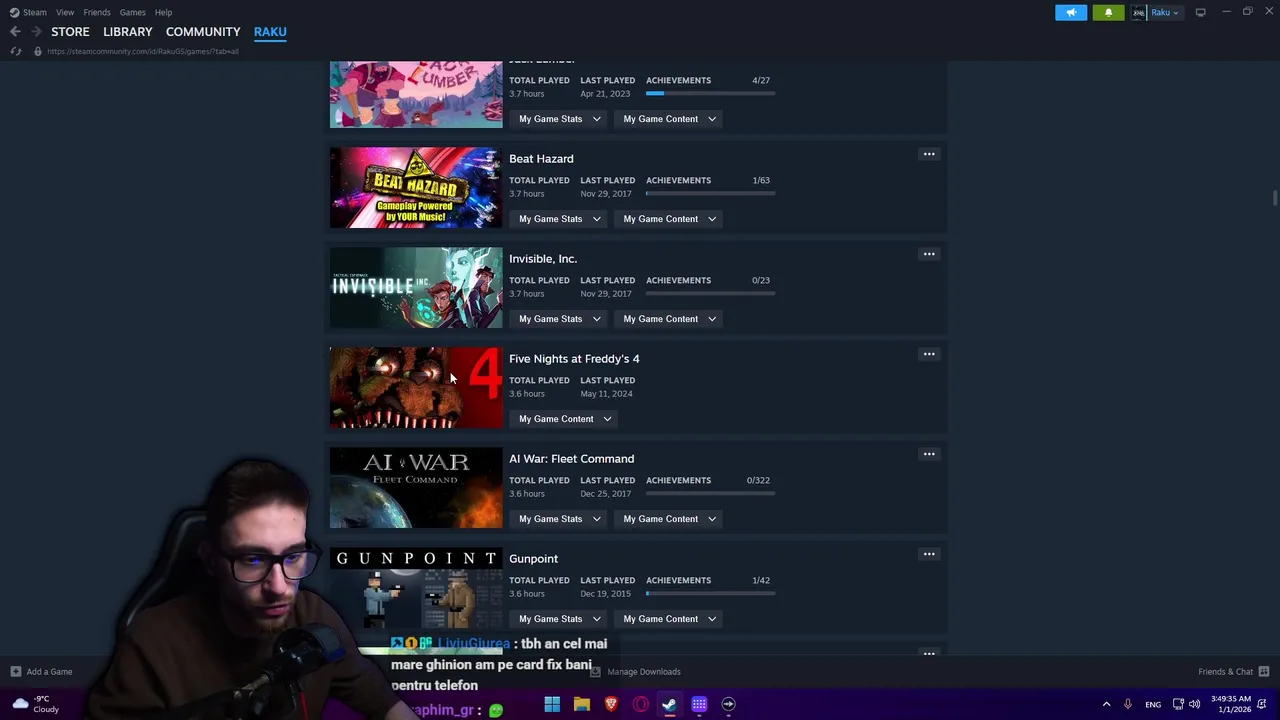Open Steam announcements megaphone icon

click(1071, 12)
